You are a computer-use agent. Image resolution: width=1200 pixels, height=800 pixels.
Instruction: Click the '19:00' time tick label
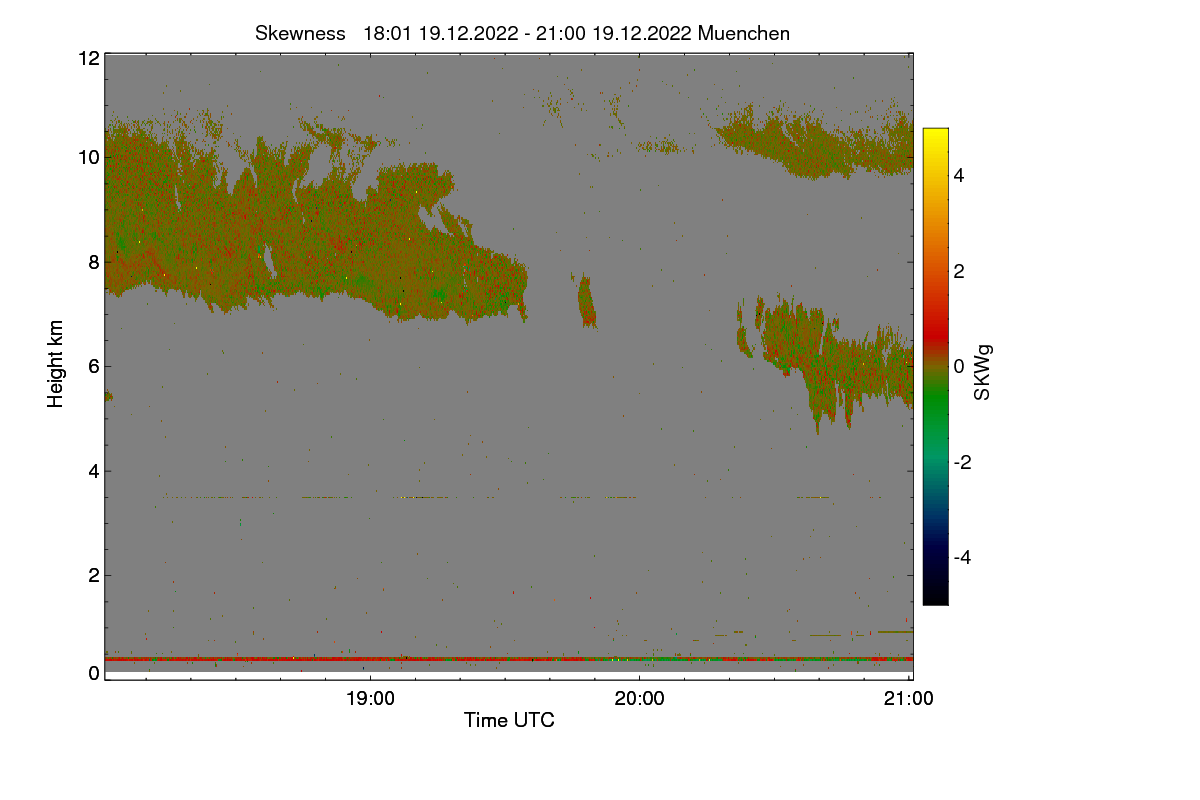pos(370,699)
